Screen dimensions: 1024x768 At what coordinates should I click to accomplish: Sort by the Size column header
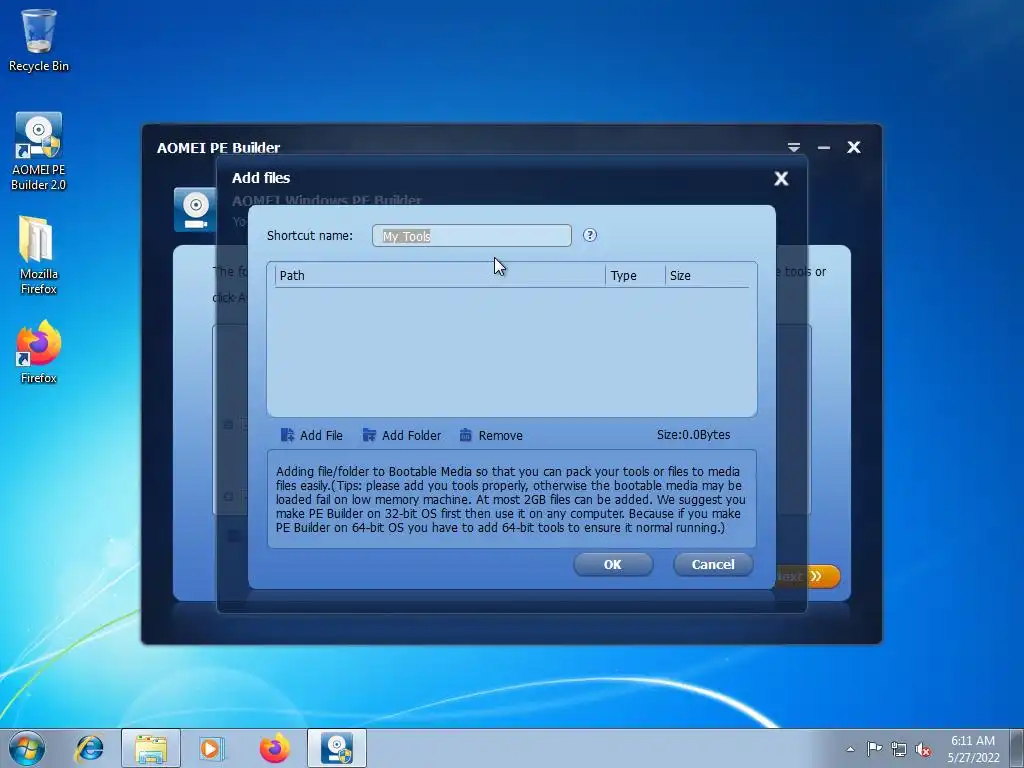(x=707, y=276)
